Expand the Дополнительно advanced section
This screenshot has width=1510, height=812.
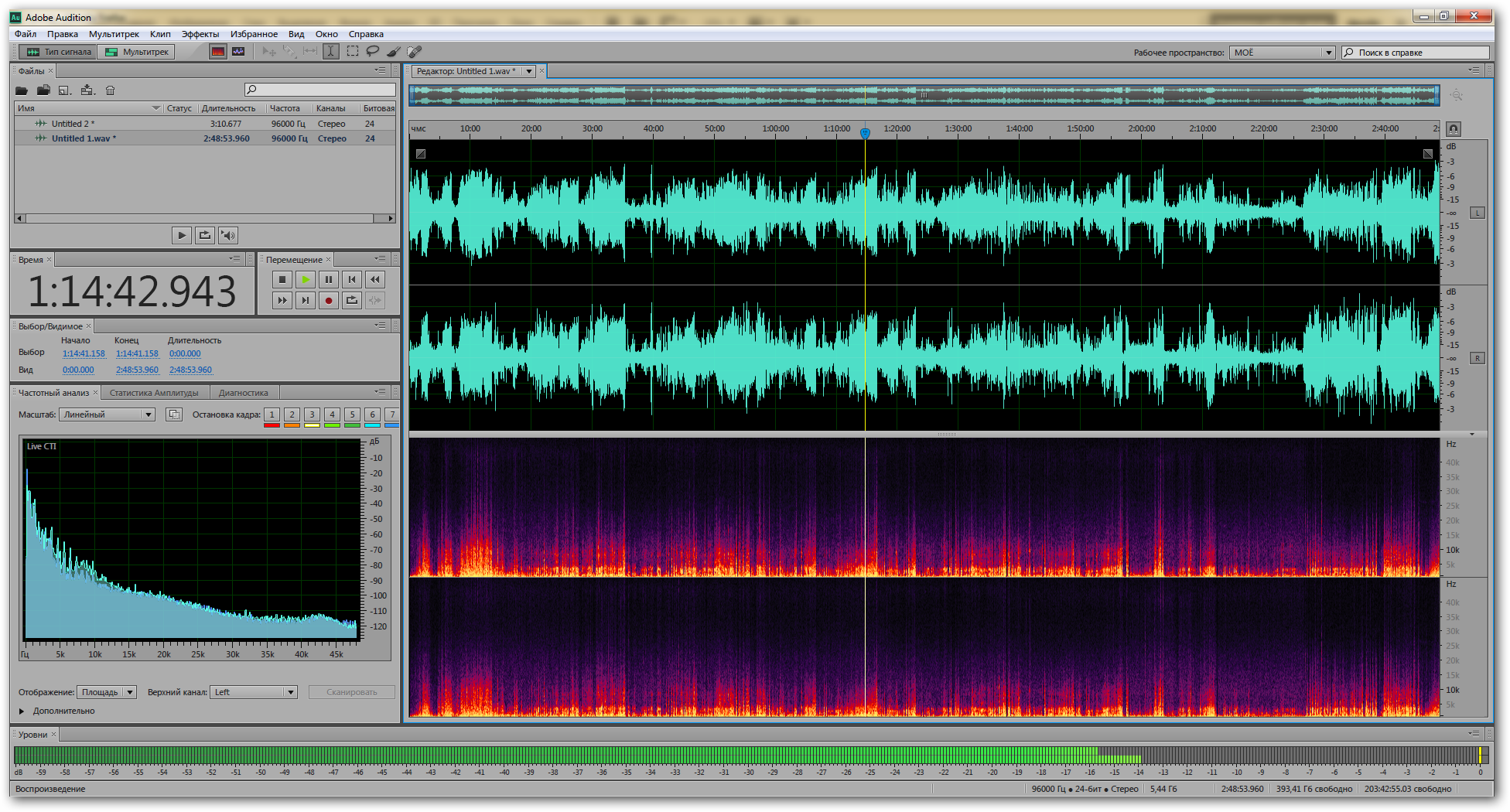pyautogui.click(x=22, y=711)
